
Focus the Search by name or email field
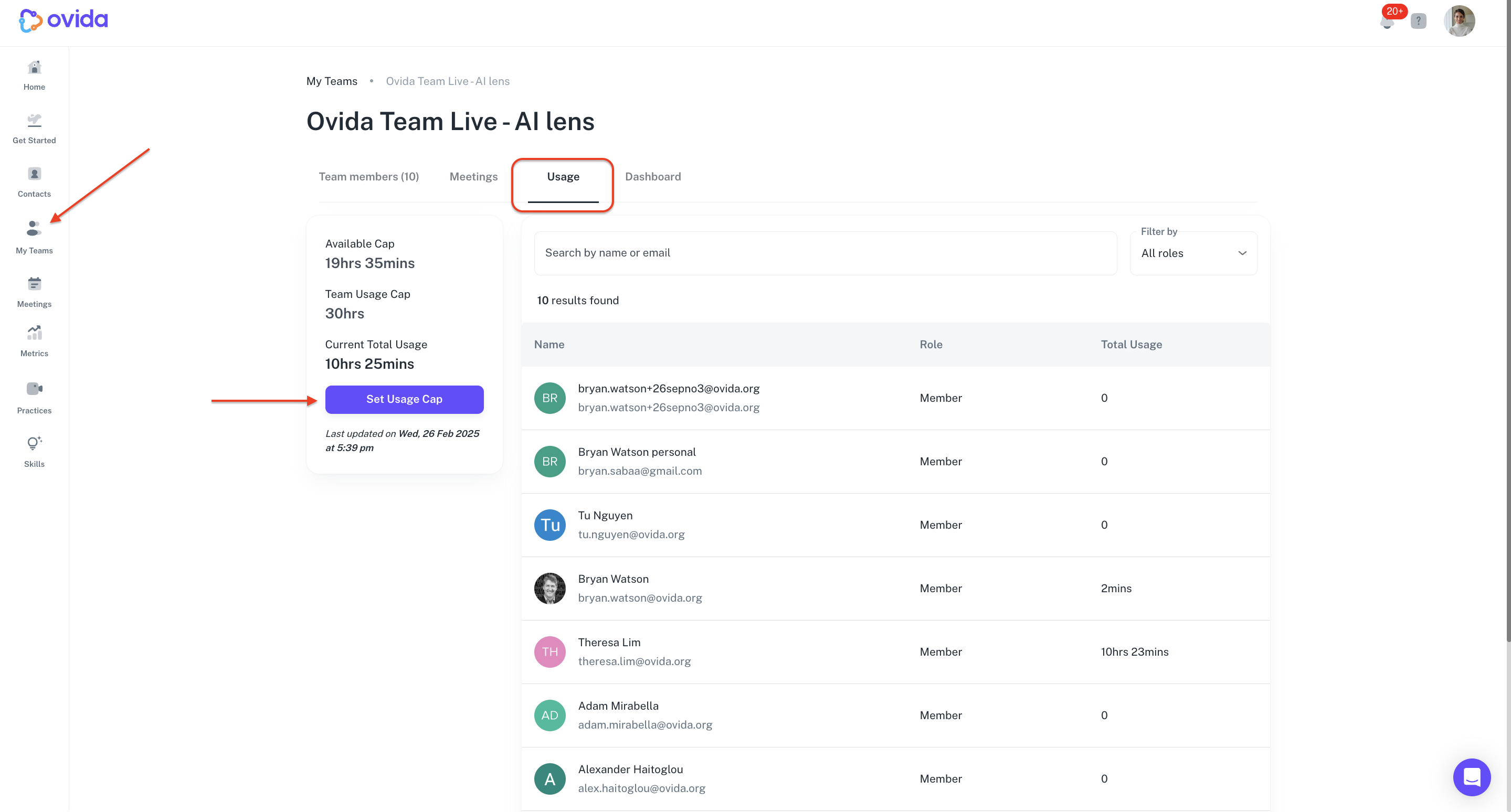click(x=825, y=253)
